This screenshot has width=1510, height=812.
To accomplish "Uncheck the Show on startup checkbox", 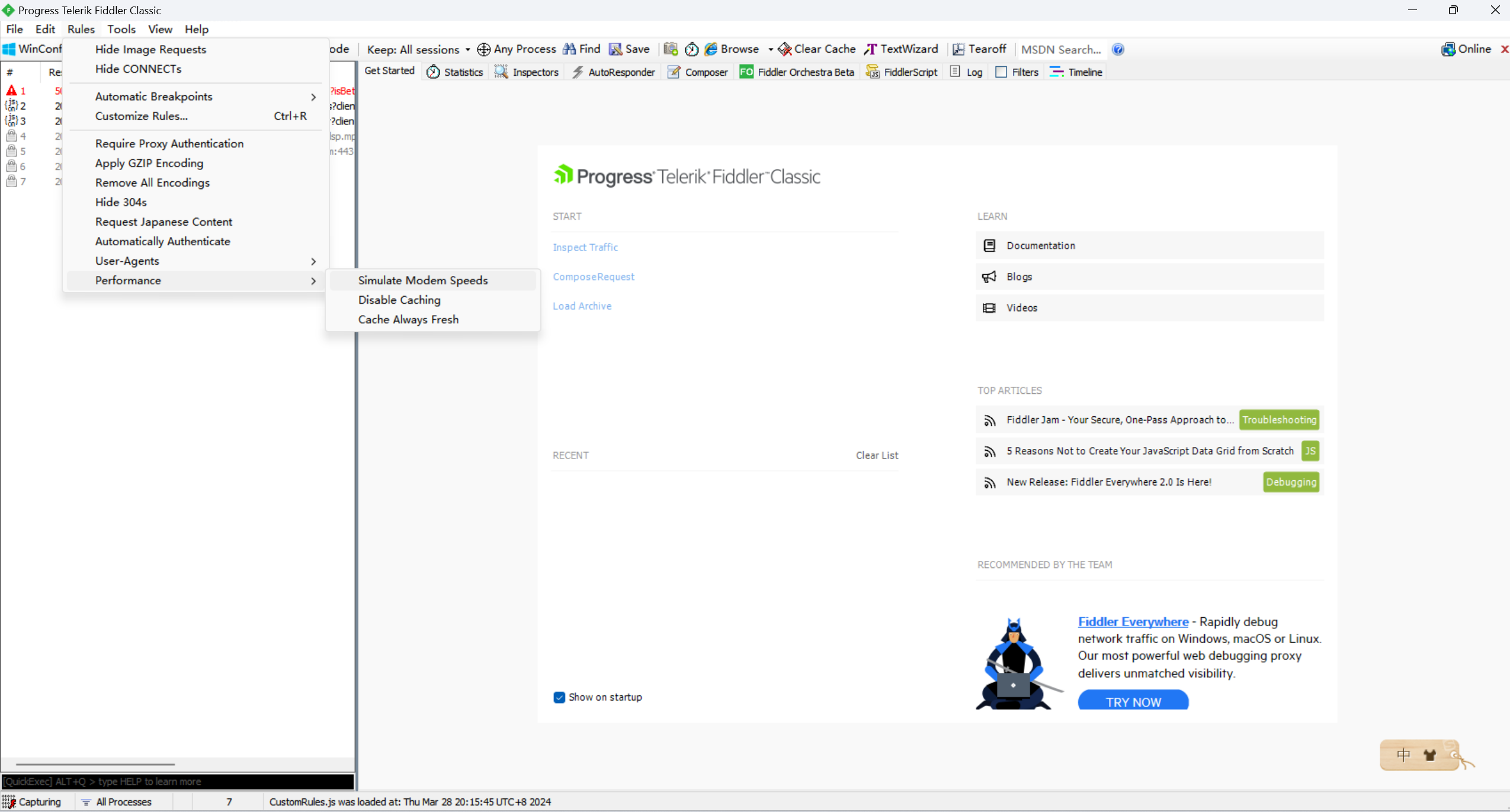I will pyautogui.click(x=559, y=697).
